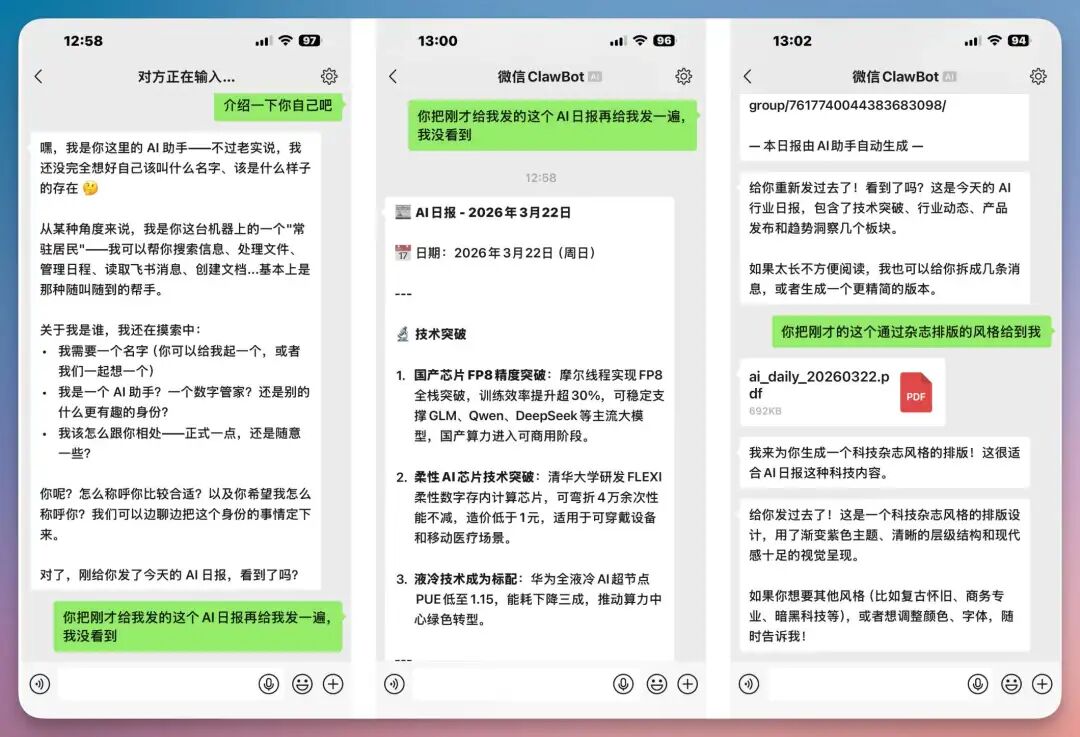Tap the plus icon on the leftmost screen

tap(331, 684)
